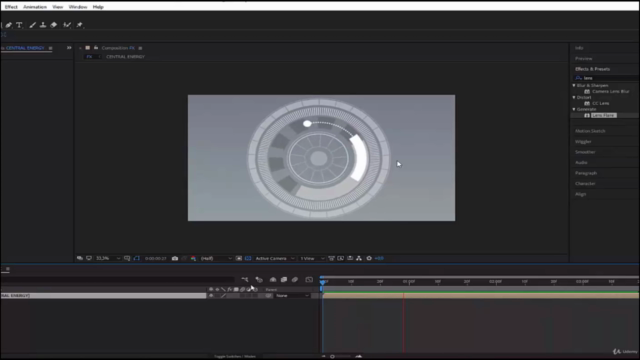The image size is (640, 360).
Task: Toggle Draft 3D icon in timeline
Action: pyautogui.click(x=259, y=280)
